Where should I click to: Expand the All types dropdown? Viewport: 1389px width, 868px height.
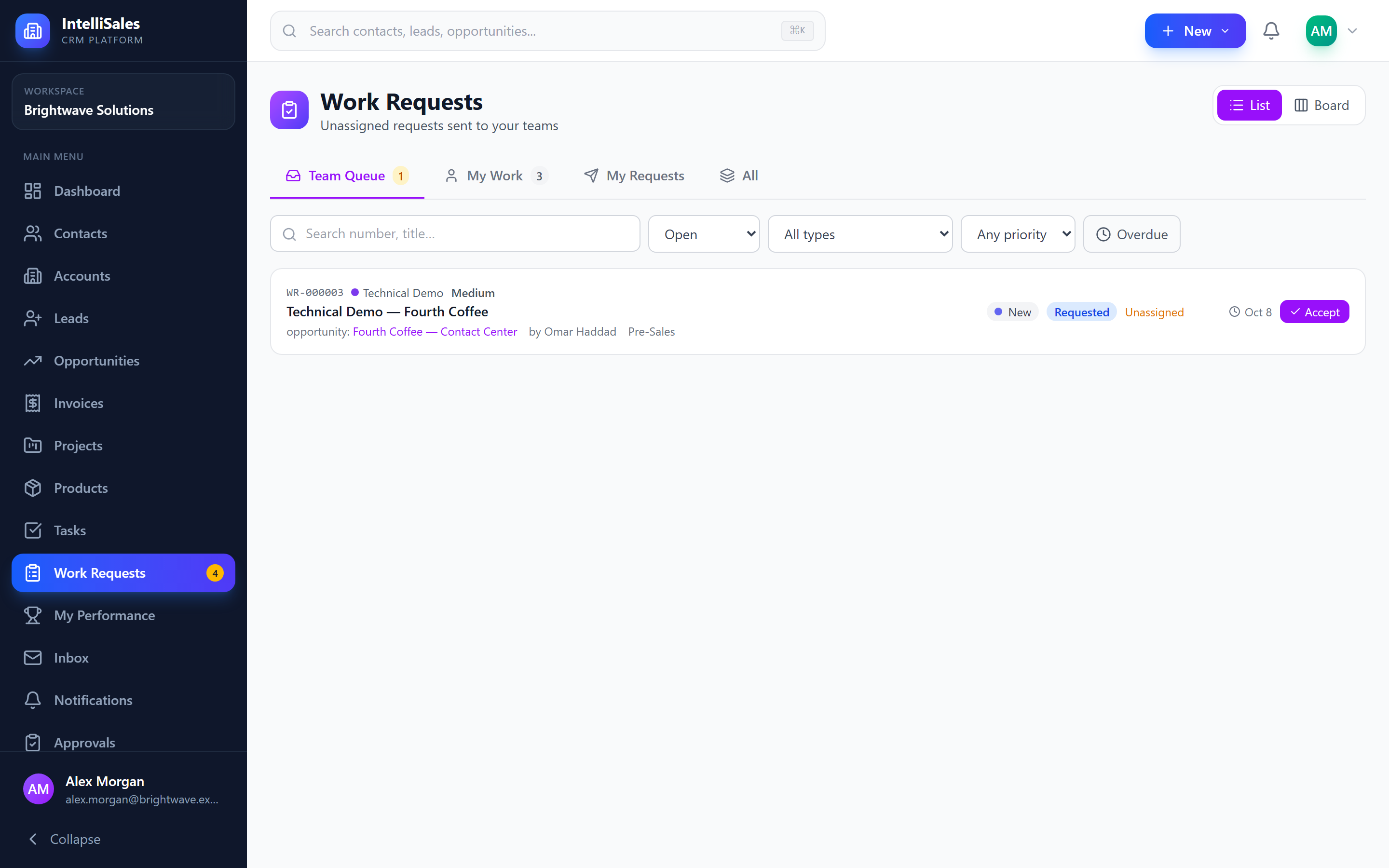tap(860, 234)
